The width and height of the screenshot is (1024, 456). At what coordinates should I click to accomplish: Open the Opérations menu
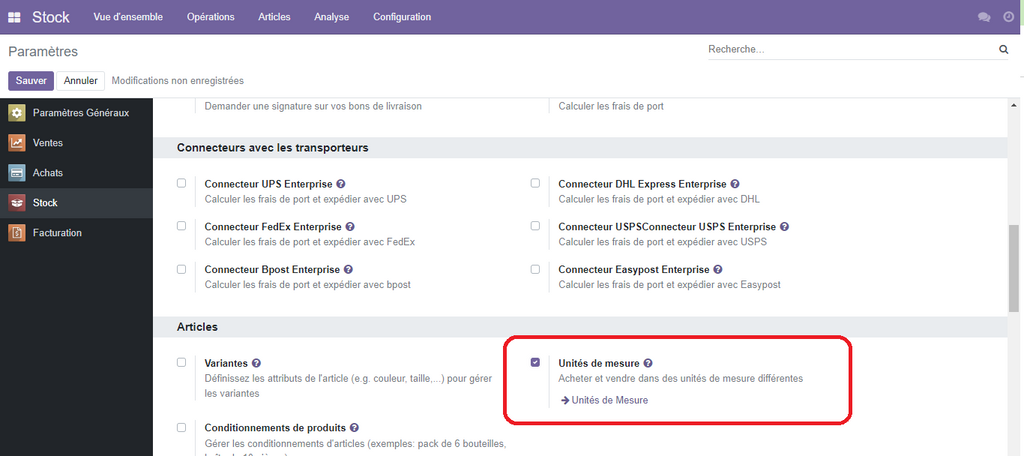(210, 17)
